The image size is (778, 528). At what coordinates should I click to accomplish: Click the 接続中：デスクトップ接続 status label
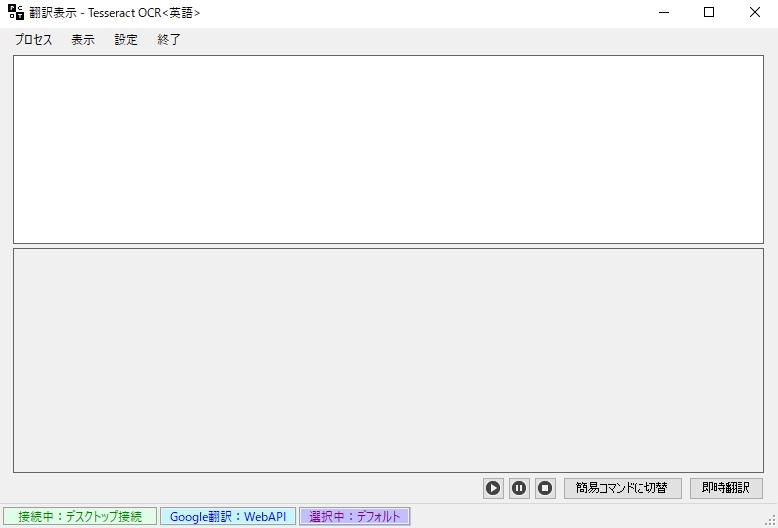[80, 517]
